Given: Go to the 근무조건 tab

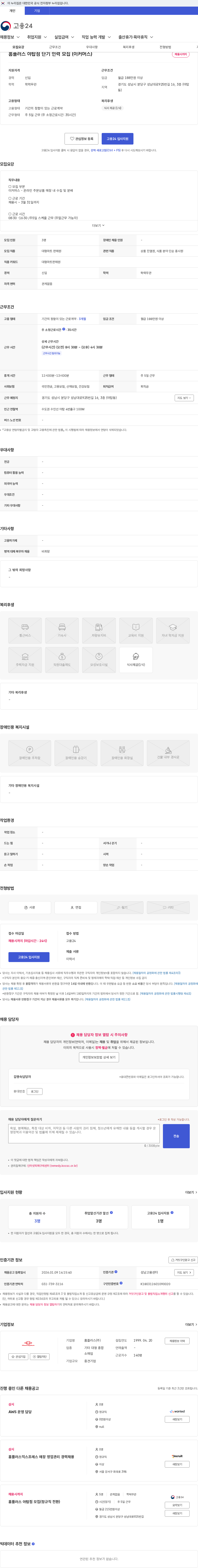Looking at the screenshot, I should [x=55, y=47].
